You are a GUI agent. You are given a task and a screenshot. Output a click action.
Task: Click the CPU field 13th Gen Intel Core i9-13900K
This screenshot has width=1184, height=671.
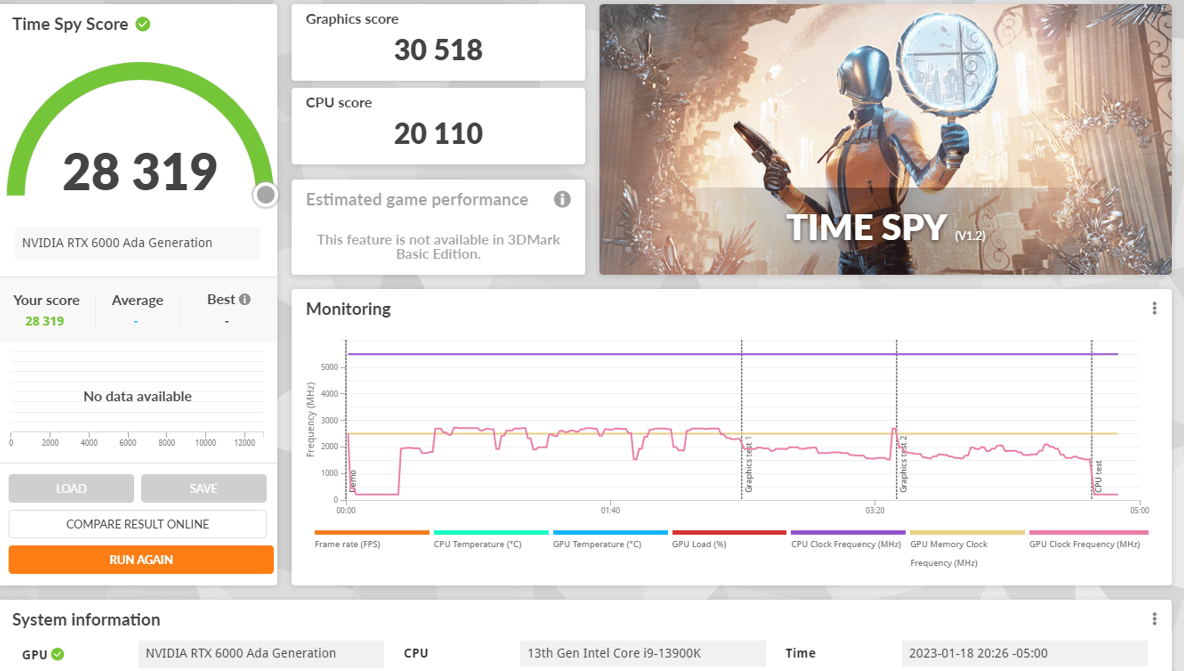pyautogui.click(x=643, y=654)
